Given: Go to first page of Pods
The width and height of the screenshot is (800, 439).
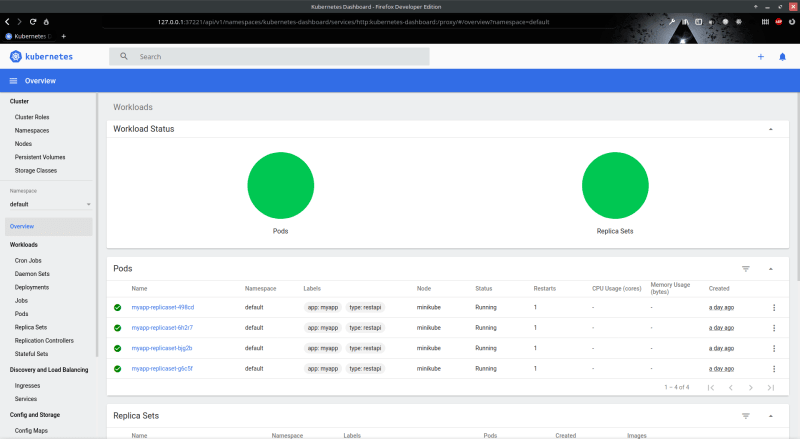Looking at the screenshot, I should click(x=711, y=387).
